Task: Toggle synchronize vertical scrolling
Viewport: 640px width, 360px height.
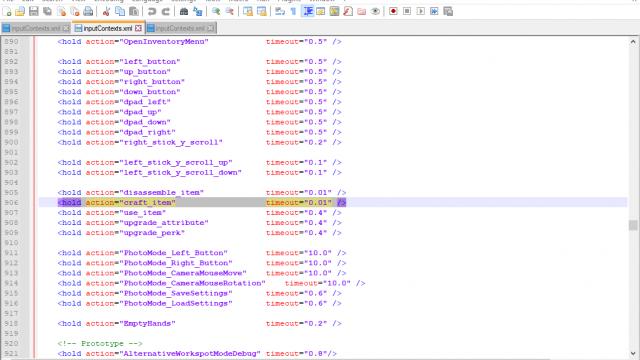Action: (248, 11)
